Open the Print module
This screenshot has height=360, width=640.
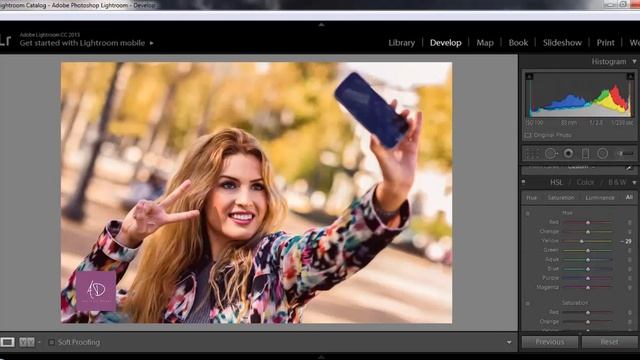(605, 43)
